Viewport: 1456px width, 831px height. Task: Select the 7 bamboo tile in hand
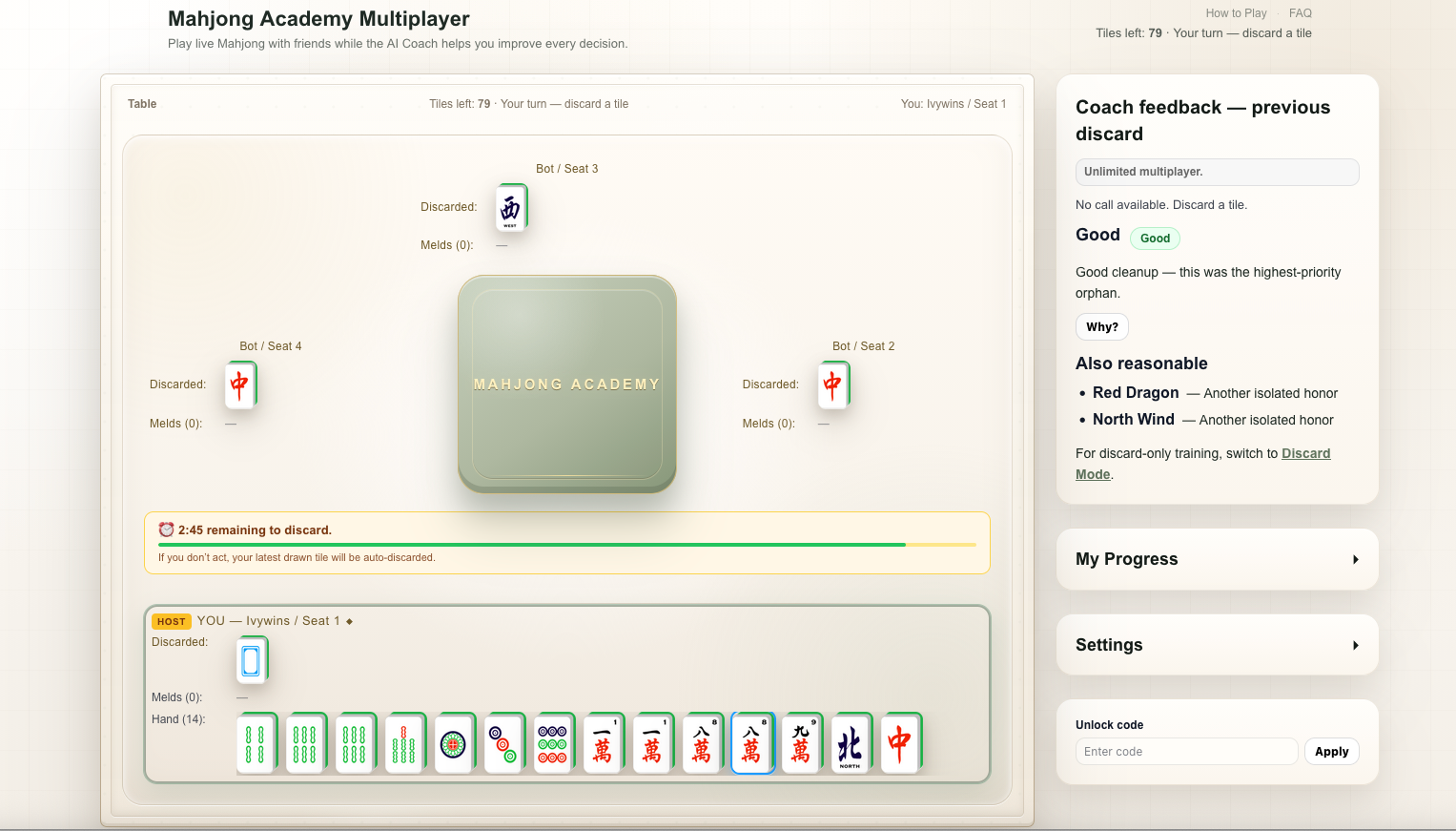[x=404, y=743]
